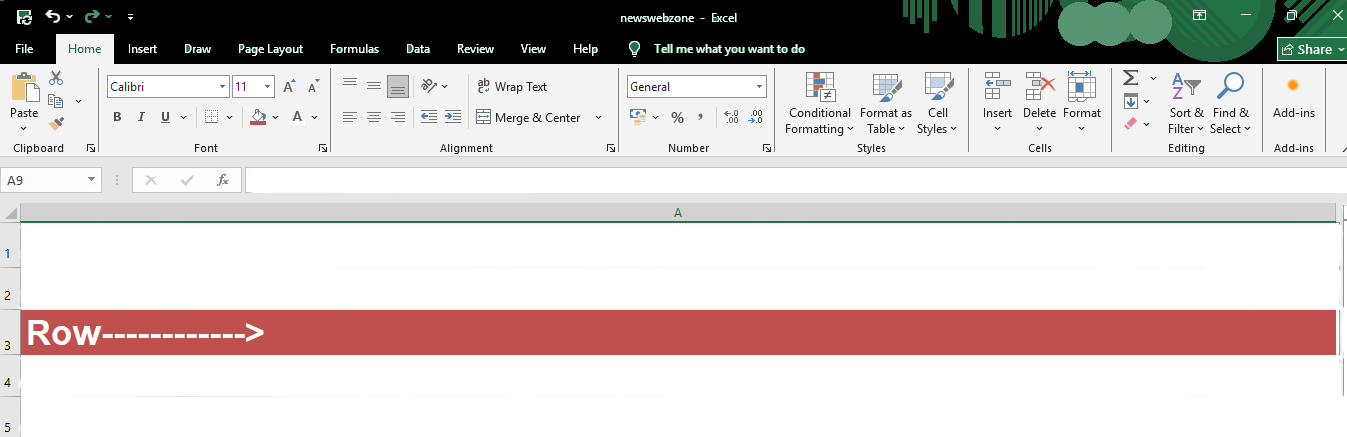Expand the Name Box dropdown arrow
The image size is (1347, 437).
[x=92, y=180]
